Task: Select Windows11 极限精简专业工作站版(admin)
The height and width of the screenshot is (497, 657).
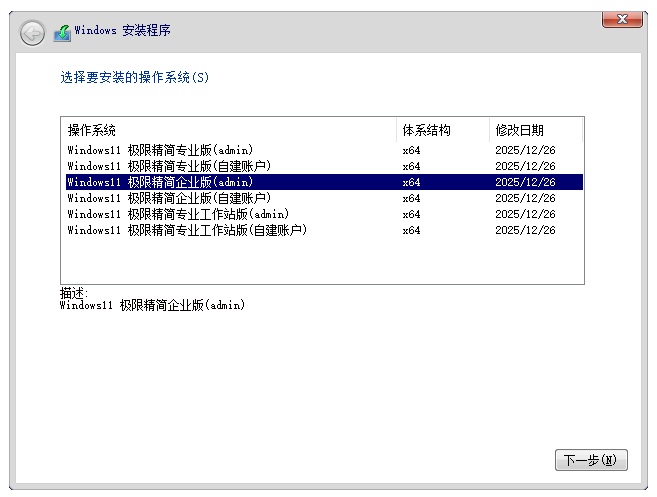Action: 178,214
